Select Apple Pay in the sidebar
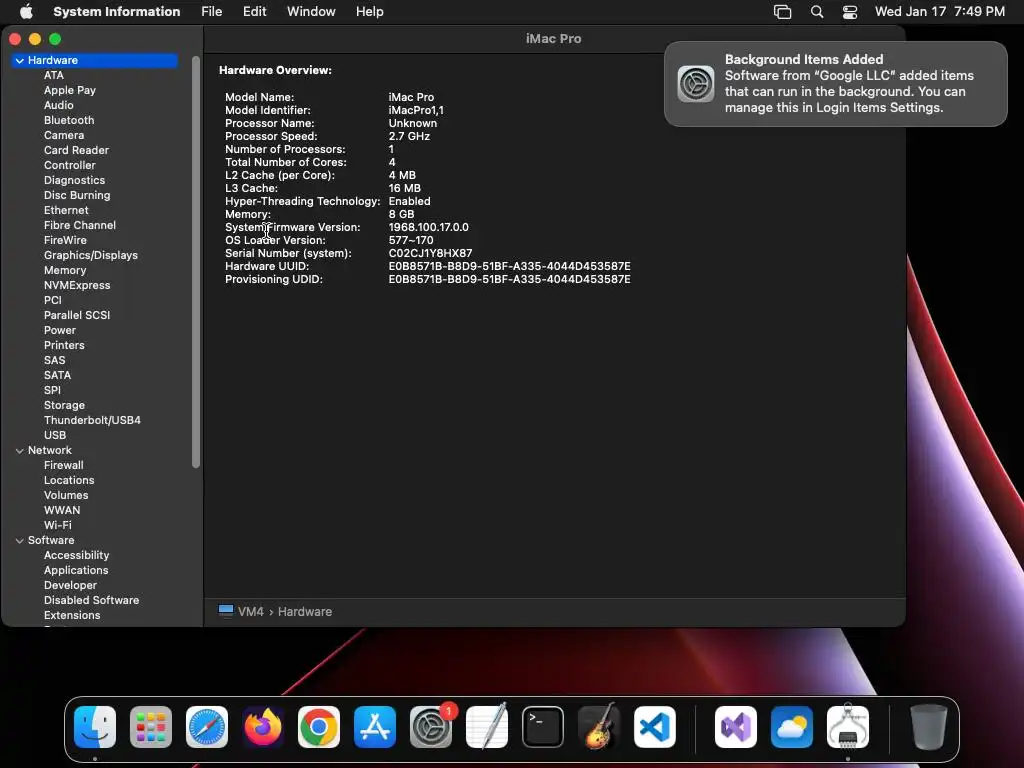Viewport: 1024px width, 768px height. pos(70,90)
